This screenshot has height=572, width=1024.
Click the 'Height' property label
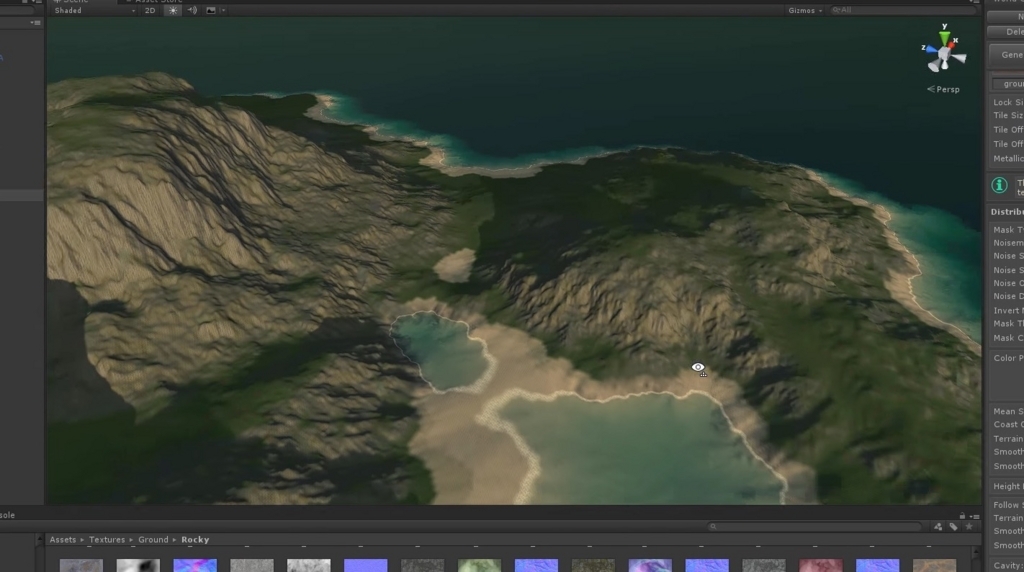[x=1008, y=486]
